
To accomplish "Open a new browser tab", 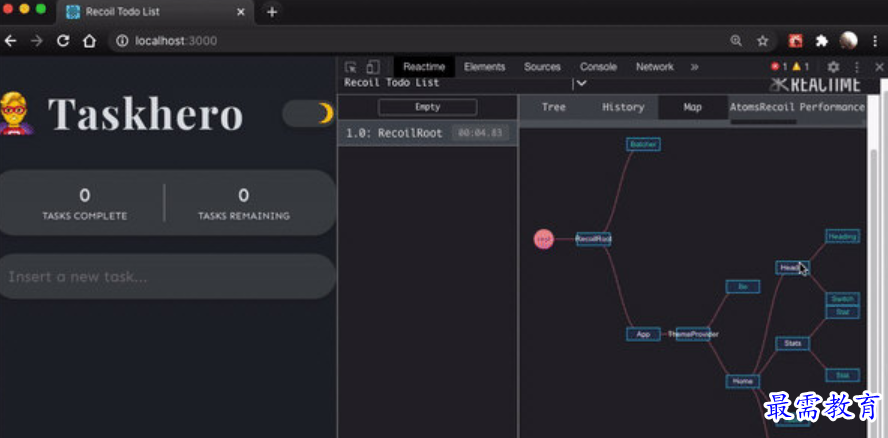I will pyautogui.click(x=272, y=12).
